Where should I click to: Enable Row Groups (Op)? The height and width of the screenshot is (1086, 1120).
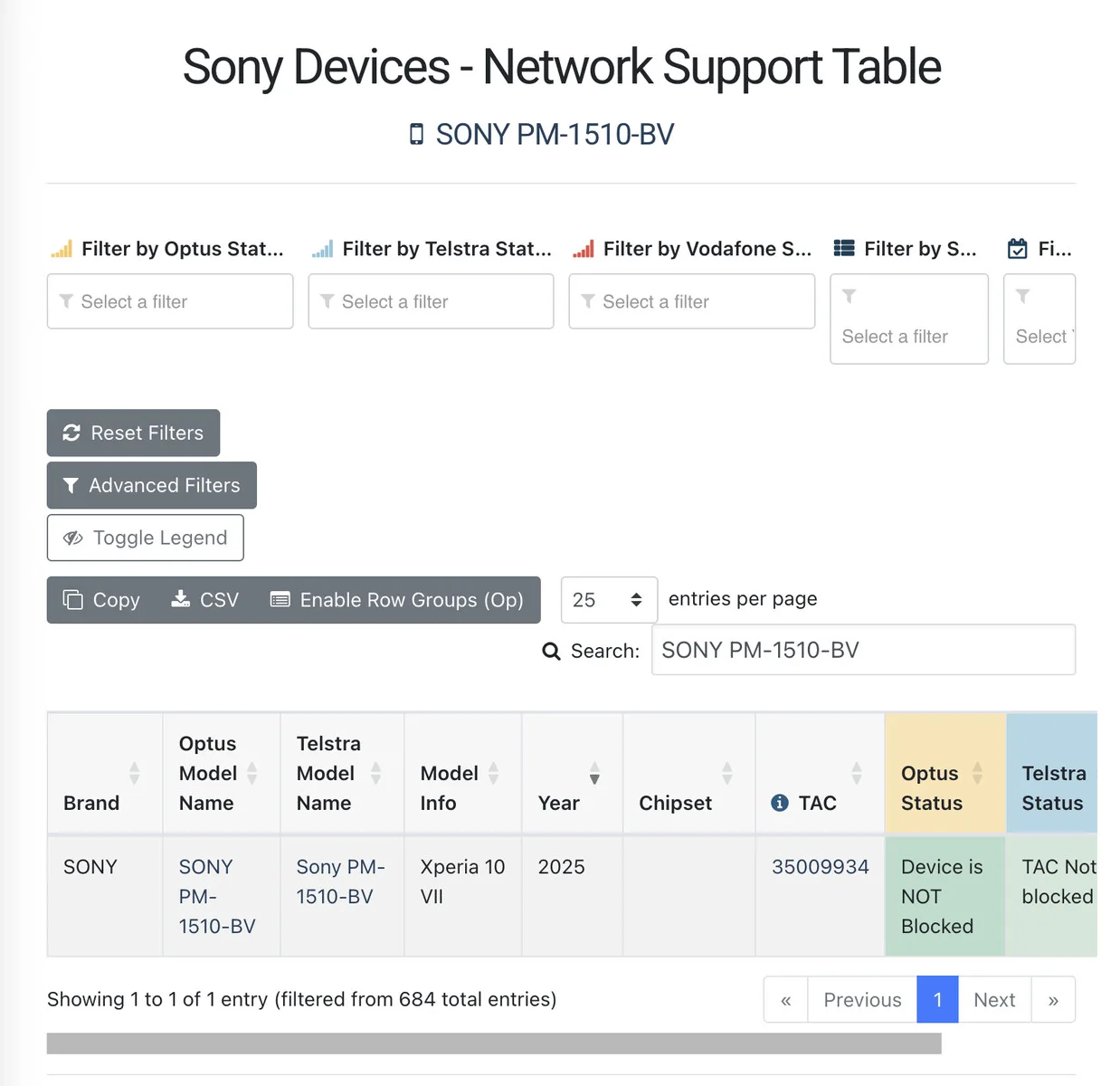(397, 600)
